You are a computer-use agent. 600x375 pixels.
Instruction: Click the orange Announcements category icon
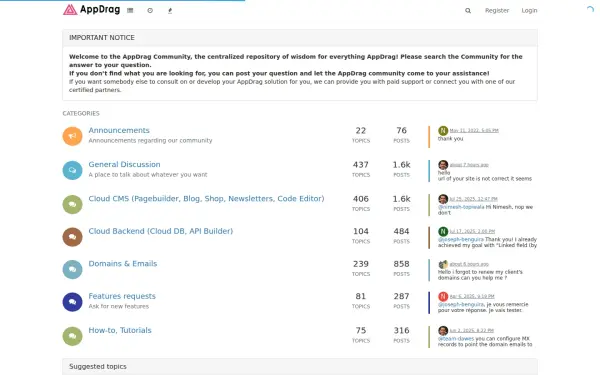pos(72,136)
